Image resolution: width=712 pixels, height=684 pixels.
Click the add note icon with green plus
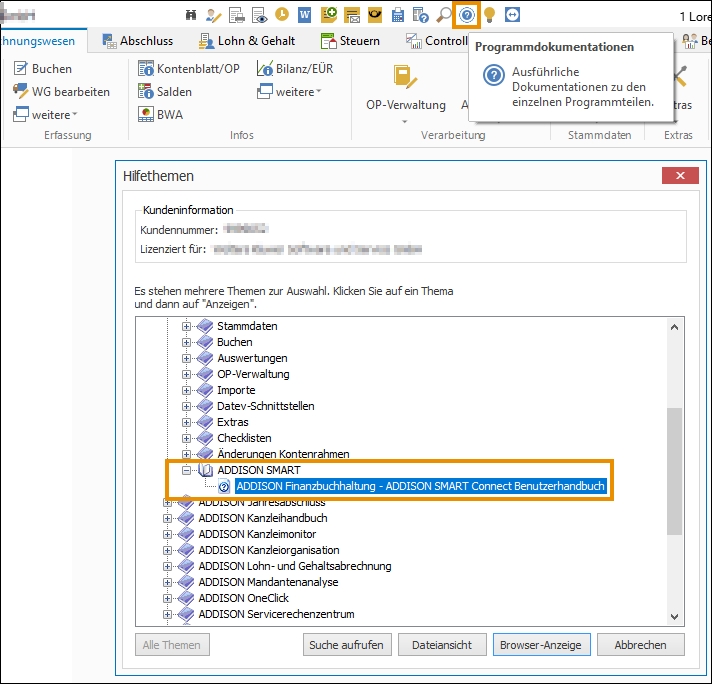click(x=329, y=15)
